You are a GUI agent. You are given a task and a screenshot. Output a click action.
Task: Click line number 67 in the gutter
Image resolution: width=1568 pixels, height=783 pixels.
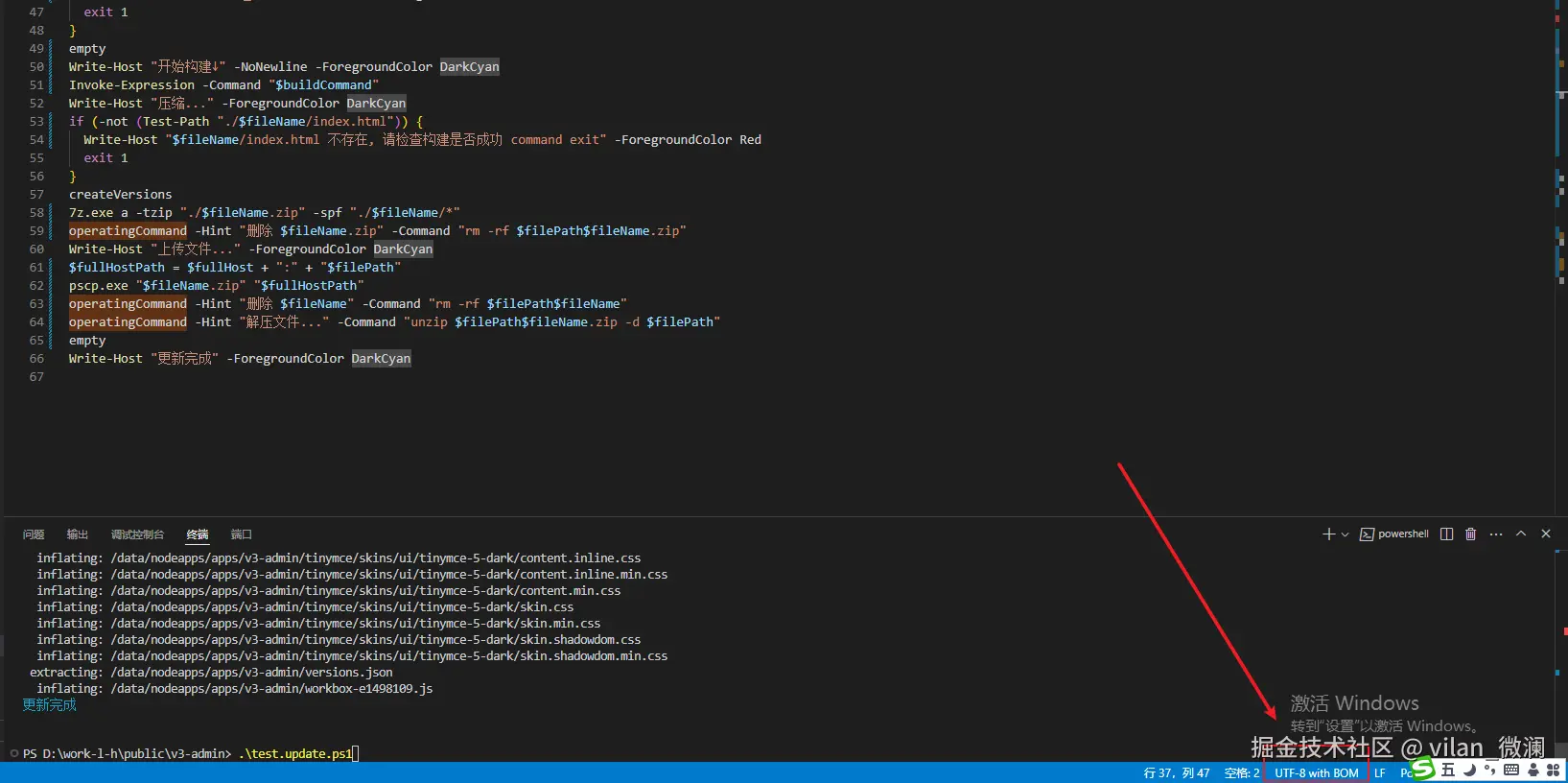tap(36, 376)
